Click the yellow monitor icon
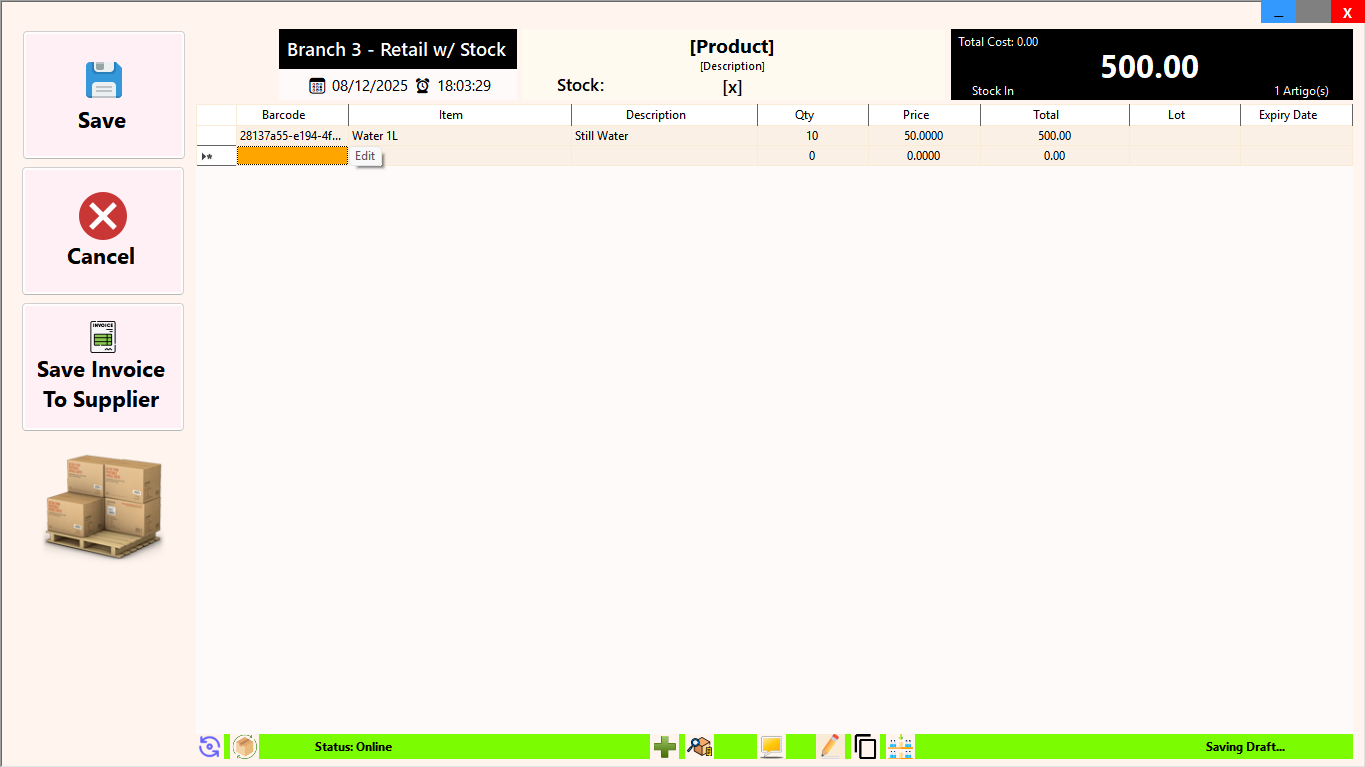Screen dimensions: 1365x767 coord(771,746)
